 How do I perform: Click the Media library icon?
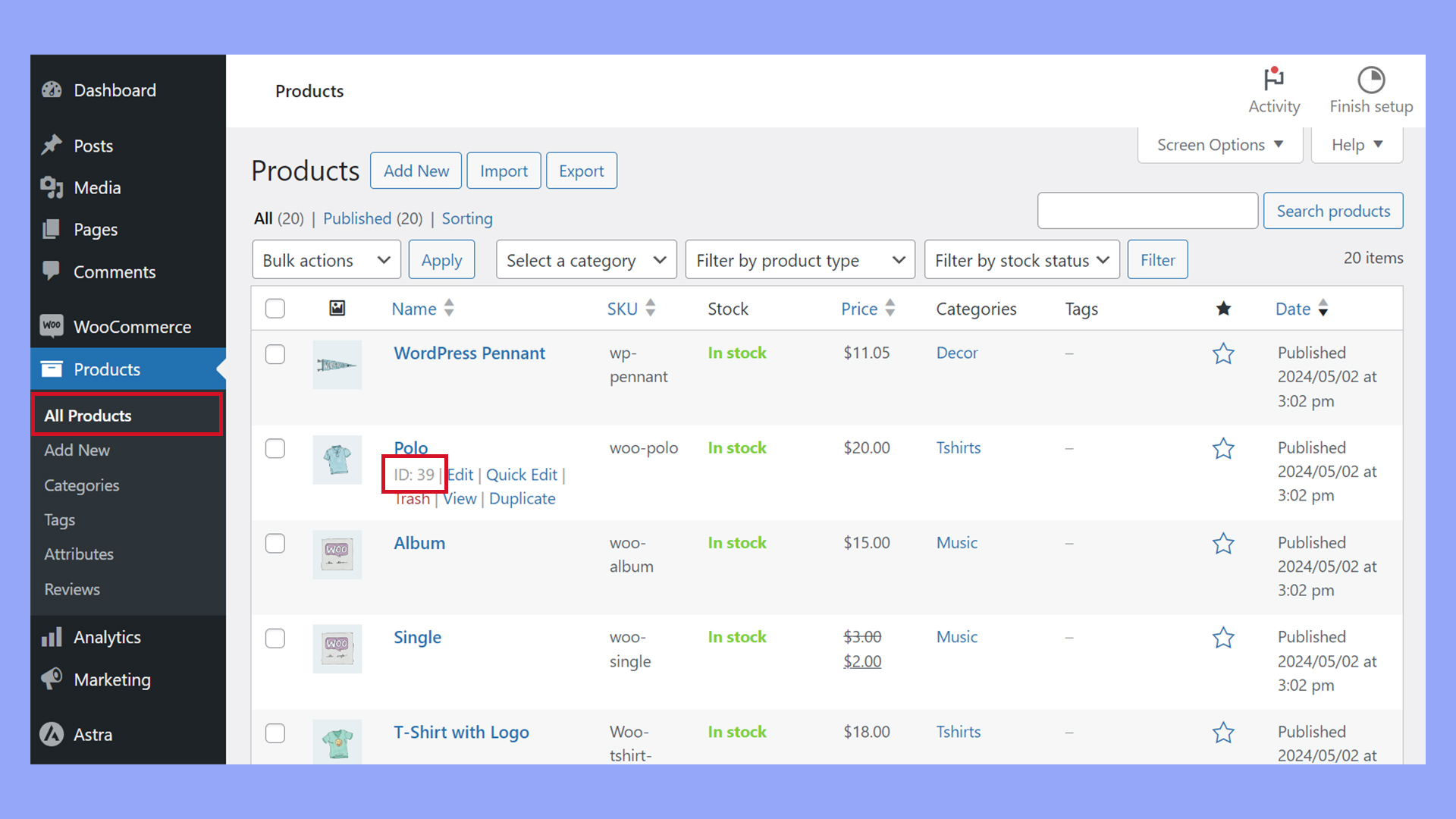coord(51,187)
